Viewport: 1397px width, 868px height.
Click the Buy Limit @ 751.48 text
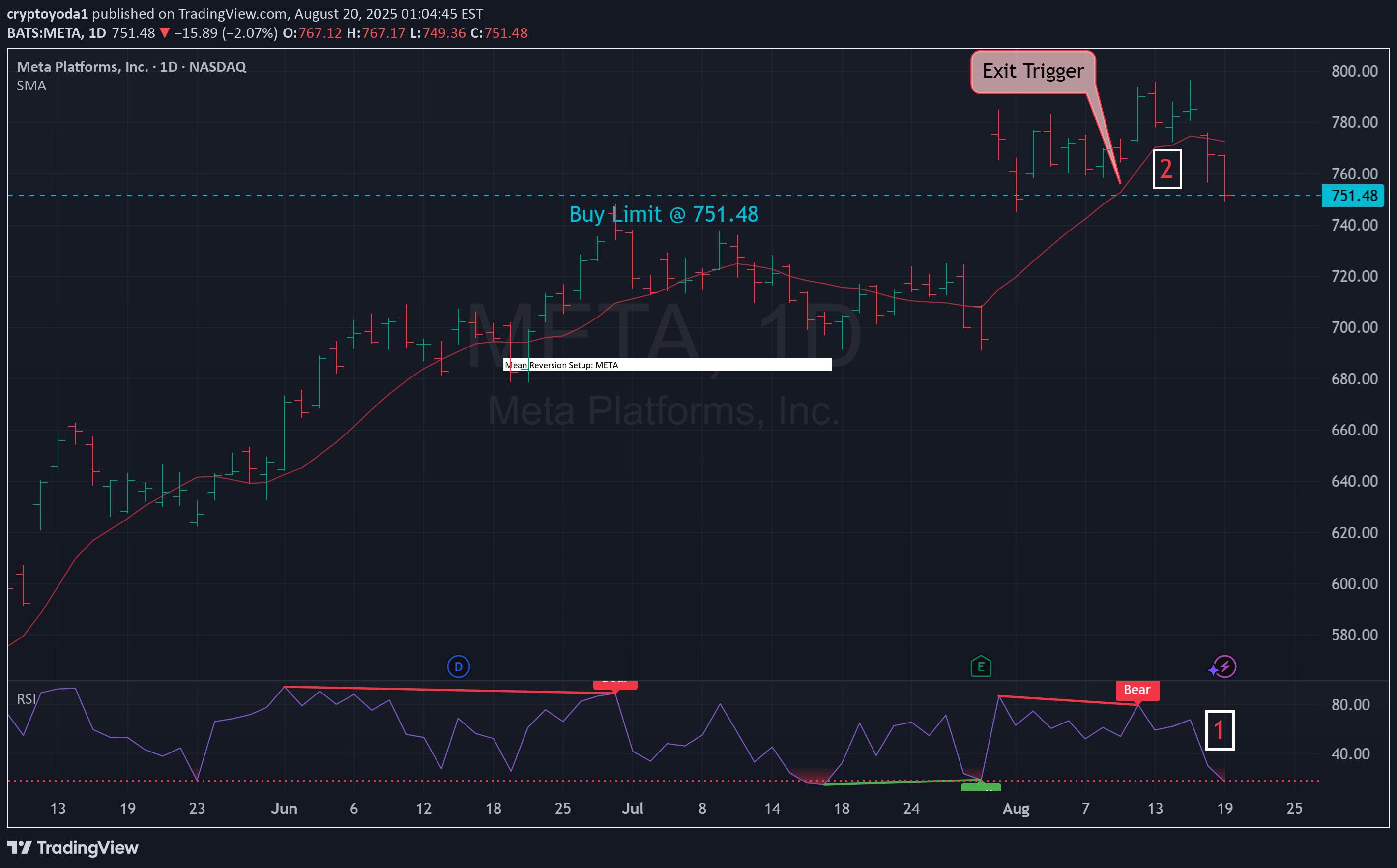664,214
